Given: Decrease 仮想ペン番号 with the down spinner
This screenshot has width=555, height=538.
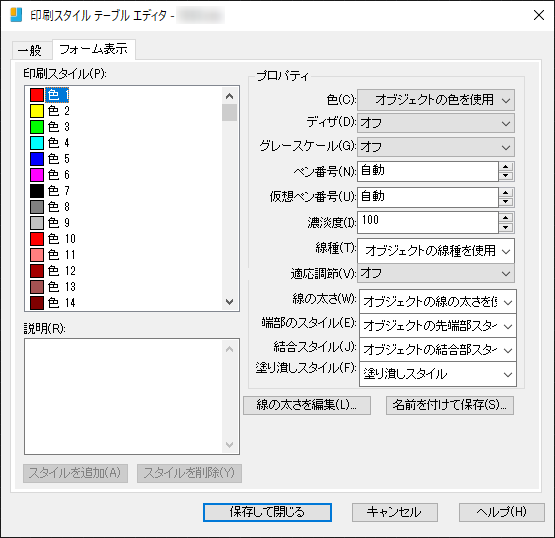Looking at the screenshot, I should point(506,202).
